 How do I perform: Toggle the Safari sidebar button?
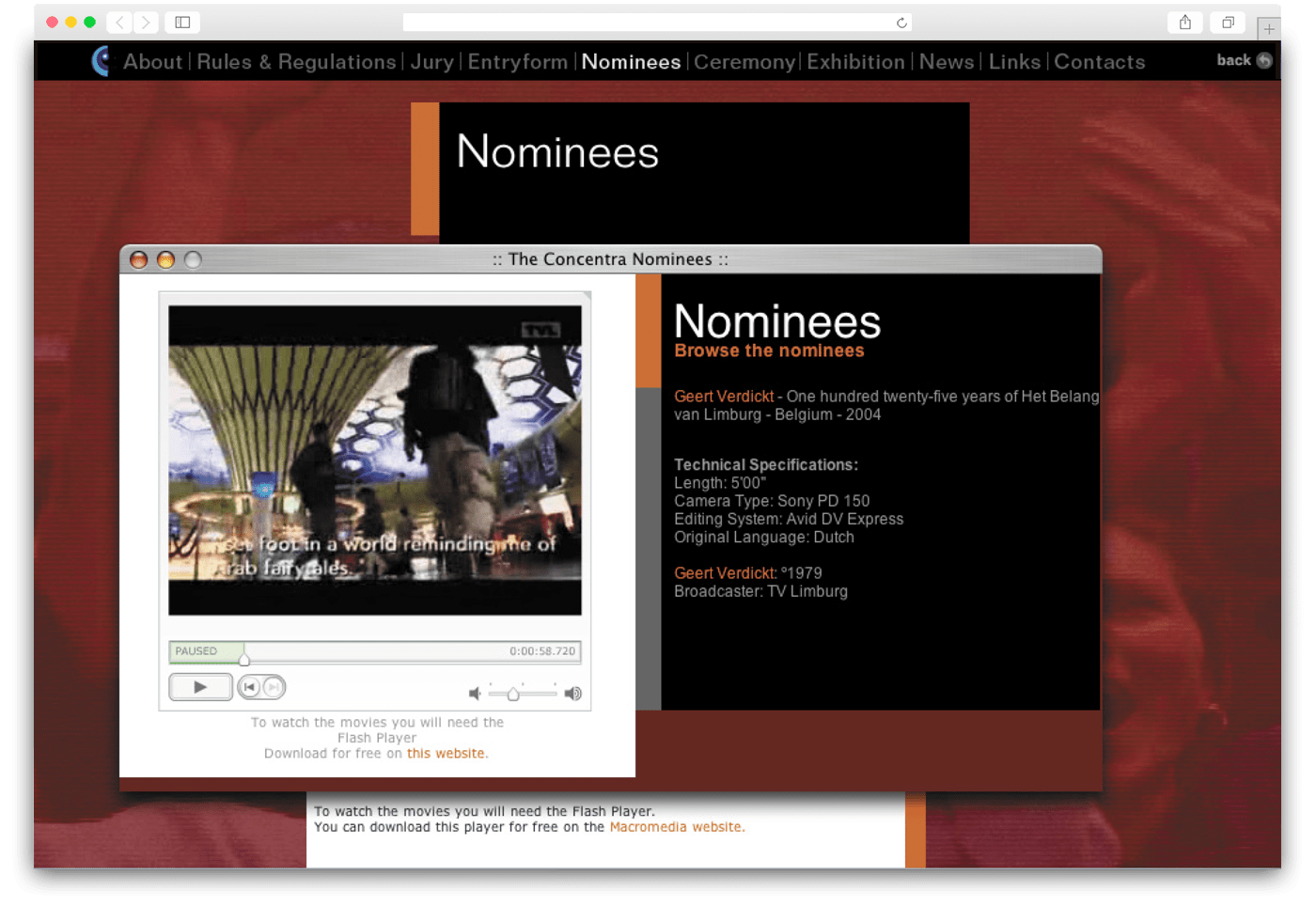pos(182,23)
